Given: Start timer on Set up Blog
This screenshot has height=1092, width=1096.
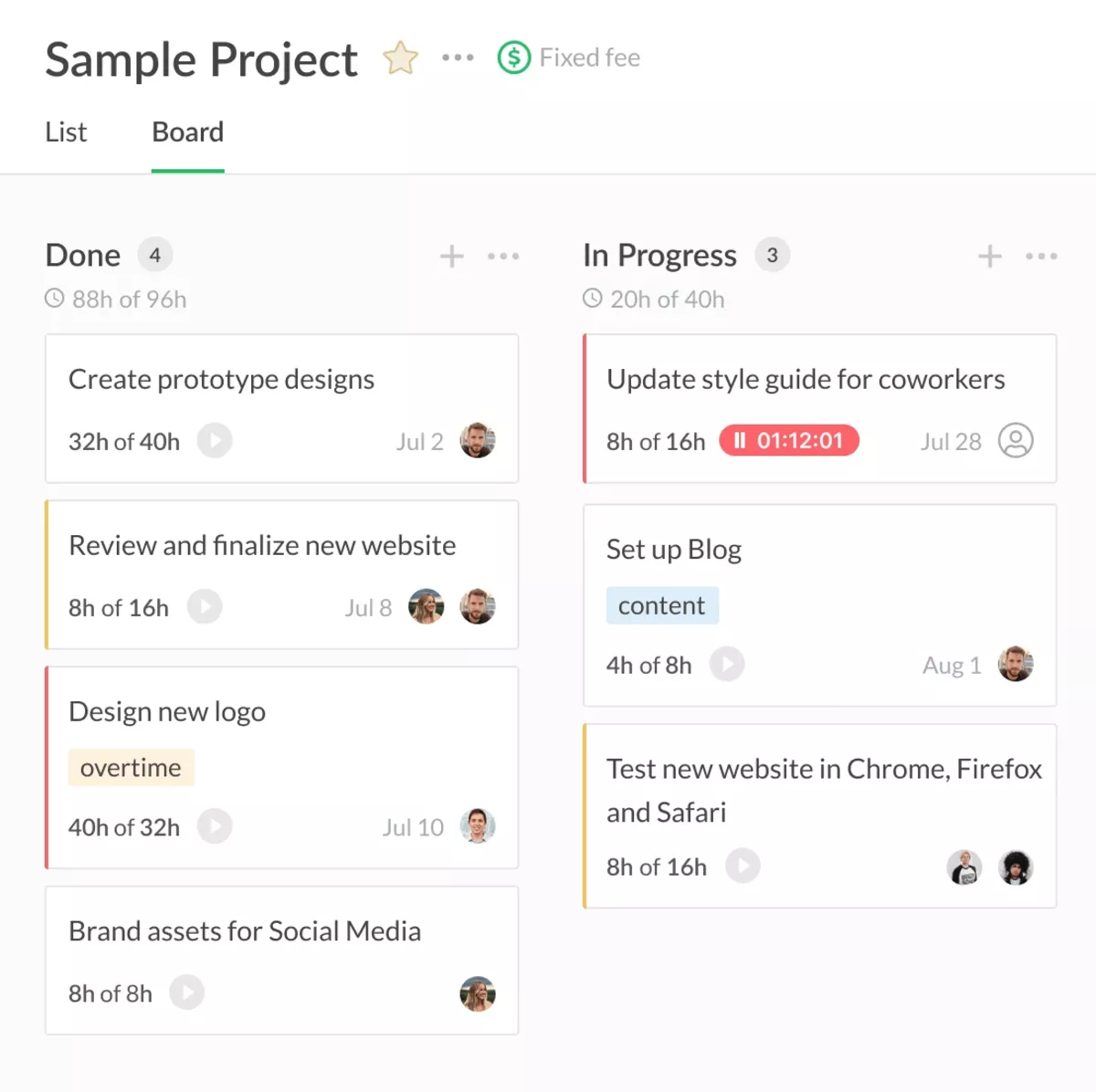Looking at the screenshot, I should (x=727, y=664).
